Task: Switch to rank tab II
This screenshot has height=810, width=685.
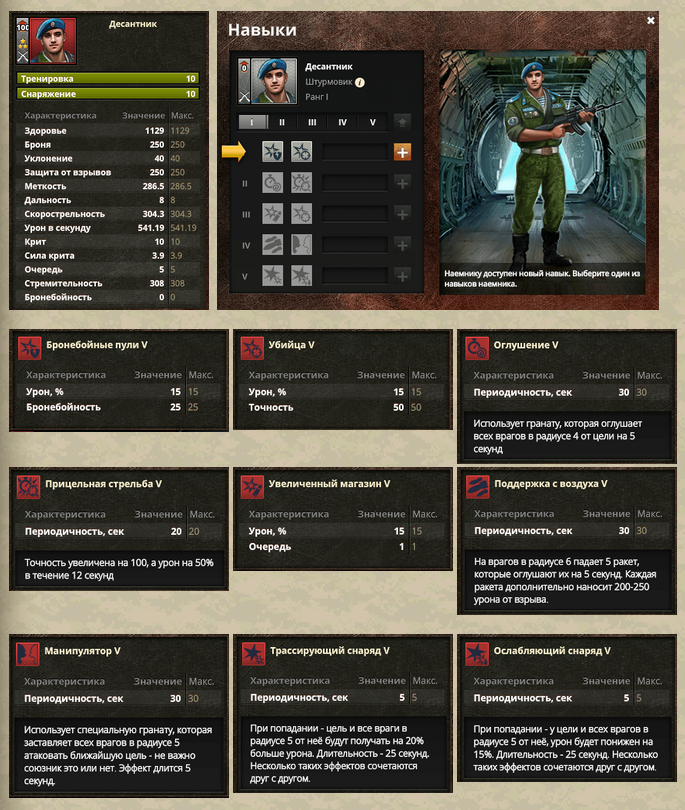Action: pyautogui.click(x=282, y=122)
